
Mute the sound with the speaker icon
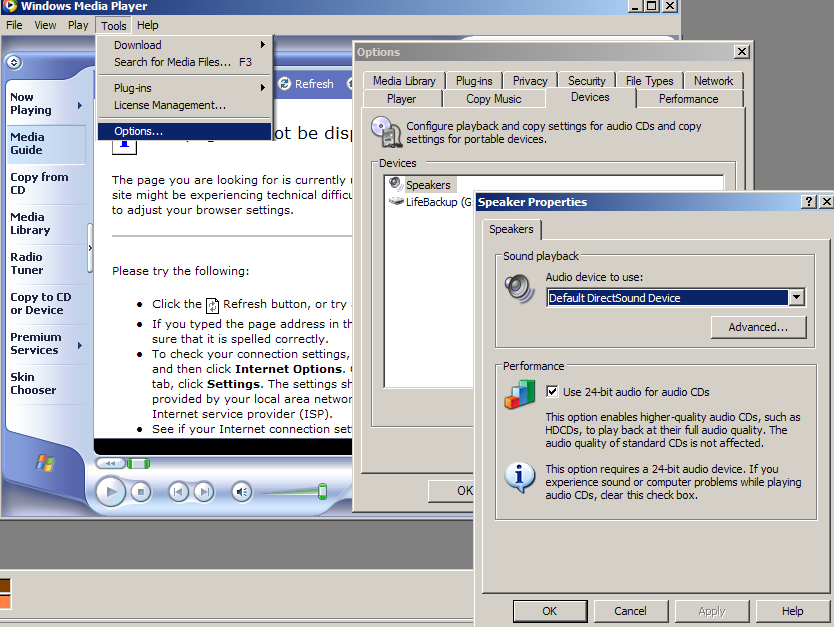[242, 492]
